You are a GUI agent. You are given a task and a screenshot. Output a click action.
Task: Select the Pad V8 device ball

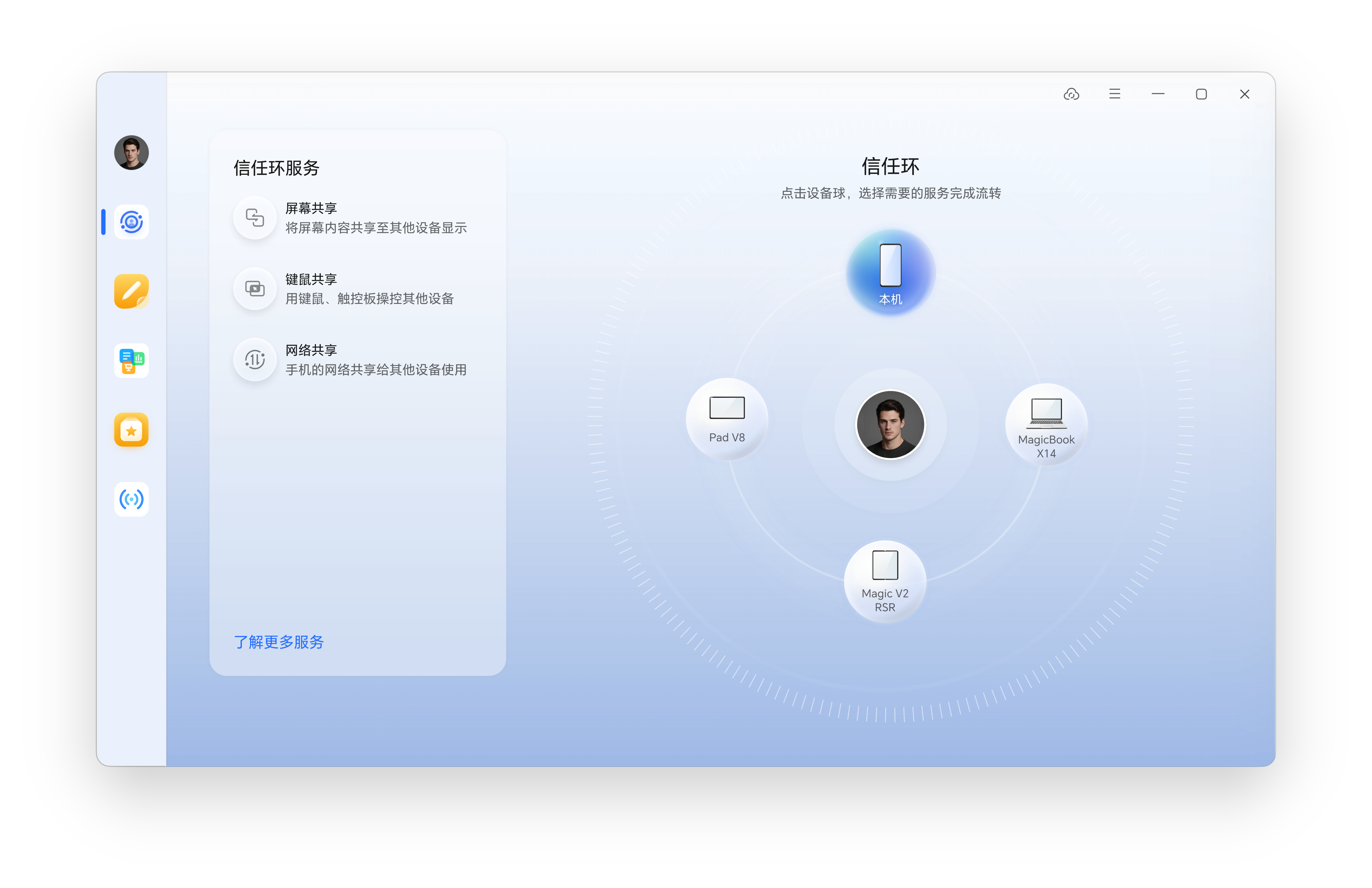[x=726, y=420]
